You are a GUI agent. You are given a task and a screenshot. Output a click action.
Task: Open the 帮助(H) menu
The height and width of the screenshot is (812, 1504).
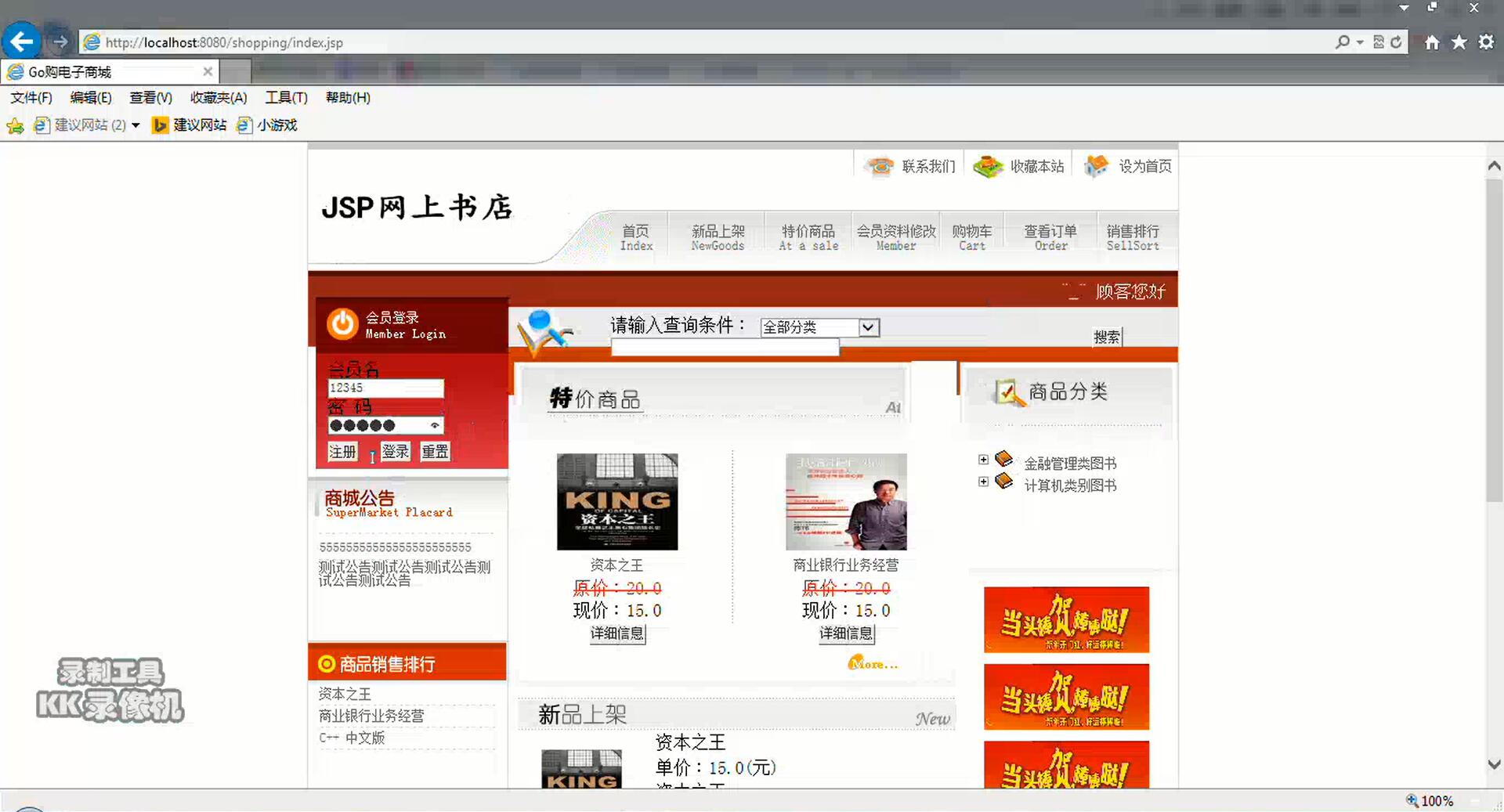click(x=348, y=98)
